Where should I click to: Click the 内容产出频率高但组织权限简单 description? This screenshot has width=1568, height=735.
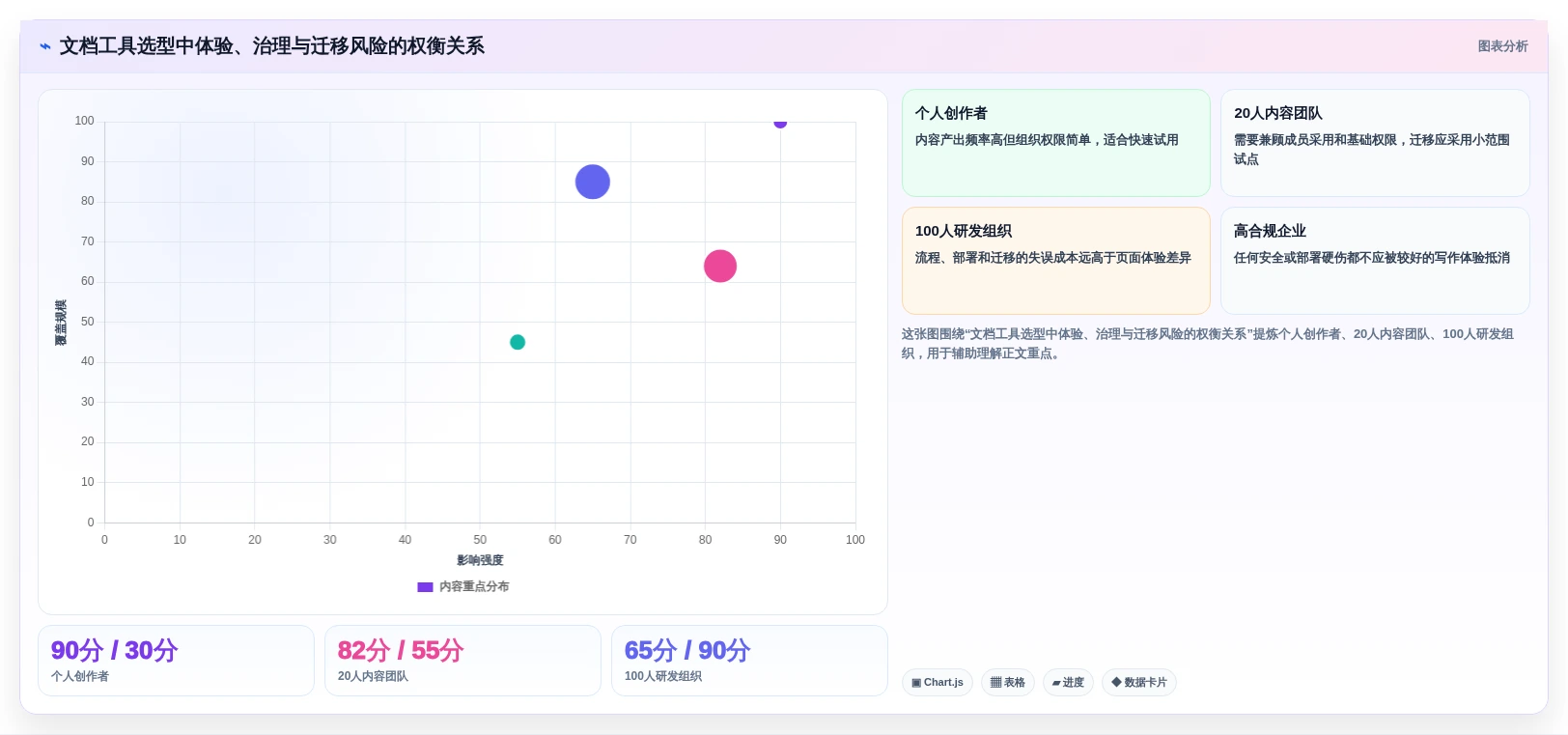coord(1047,140)
